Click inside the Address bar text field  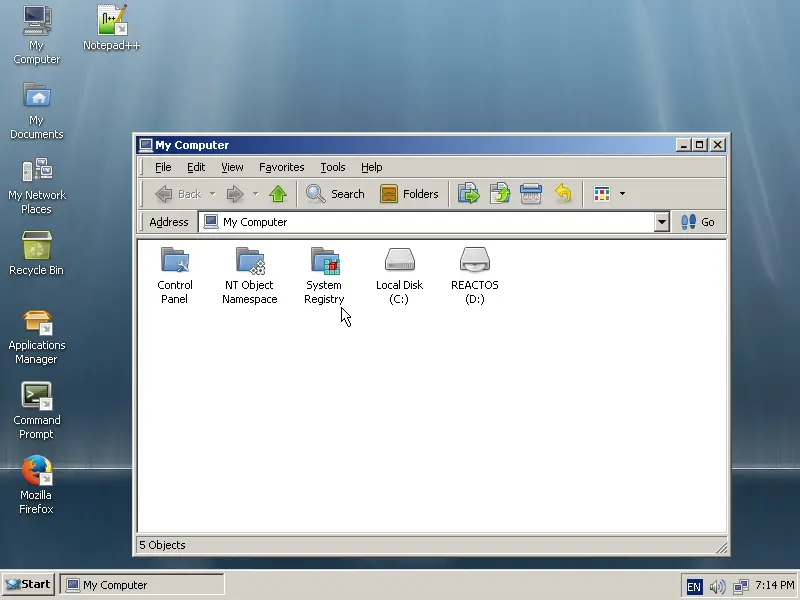[430, 222]
